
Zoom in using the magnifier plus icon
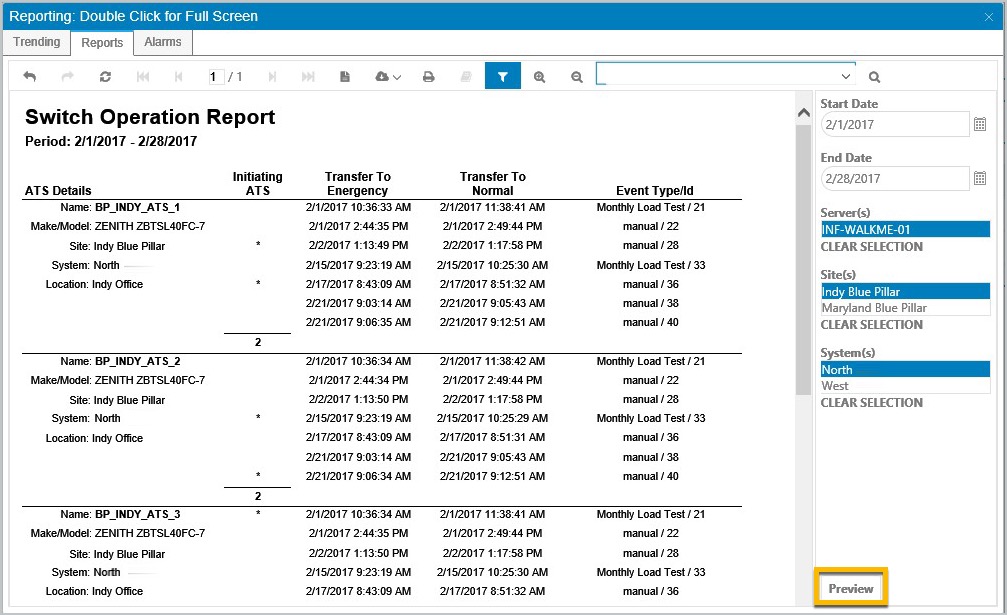[x=539, y=77]
